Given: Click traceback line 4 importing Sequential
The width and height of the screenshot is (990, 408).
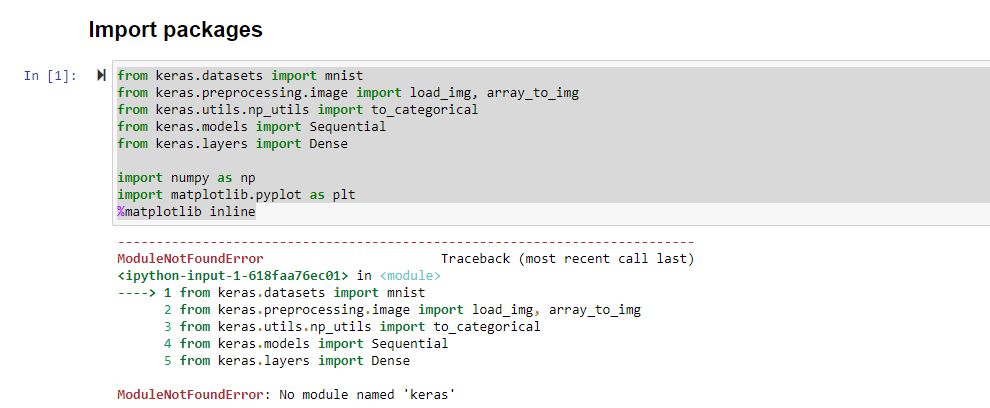Looking at the screenshot, I should click(x=306, y=344).
